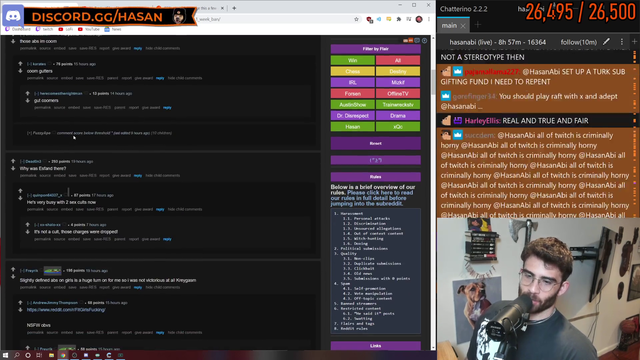Downvote the 'coom gutters' comment
This screenshot has height=360, width=640.
[x=20, y=71]
